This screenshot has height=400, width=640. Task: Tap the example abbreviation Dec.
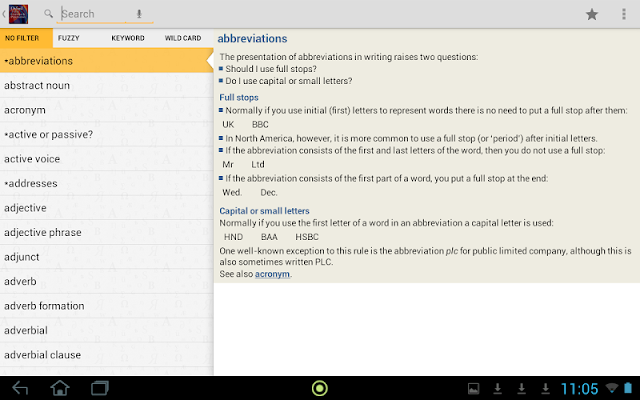(269, 193)
